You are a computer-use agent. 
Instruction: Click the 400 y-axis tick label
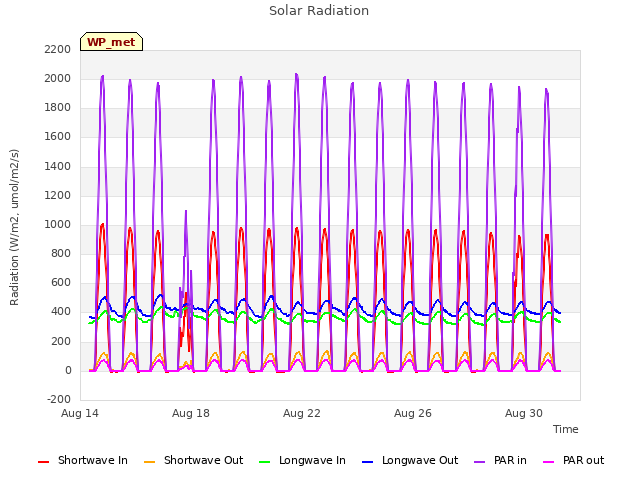point(61,312)
